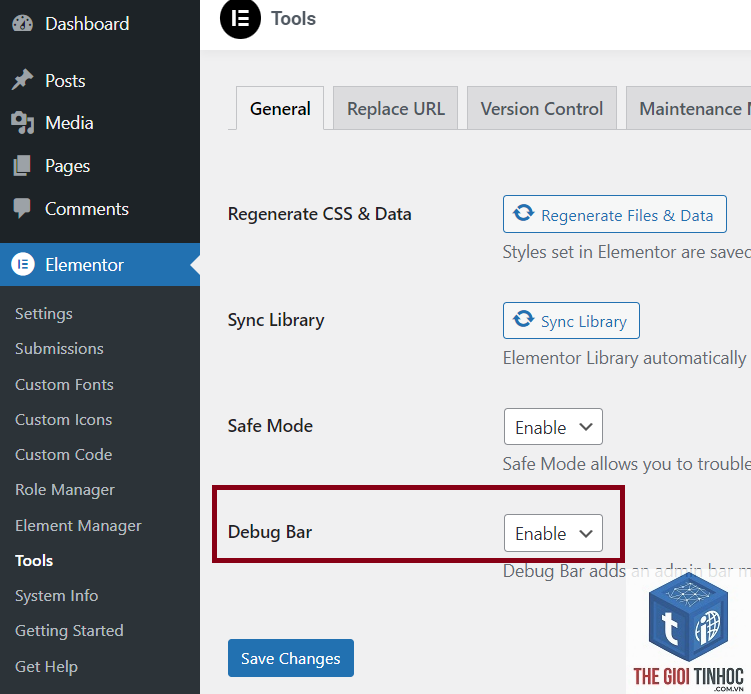Screen dimensions: 751x694
Task: Click the Media icon in sidebar
Action: [x=23, y=123]
